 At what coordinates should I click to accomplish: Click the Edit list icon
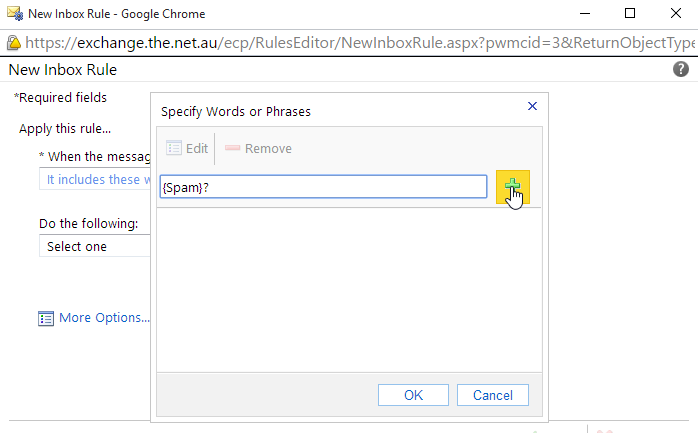(x=174, y=148)
